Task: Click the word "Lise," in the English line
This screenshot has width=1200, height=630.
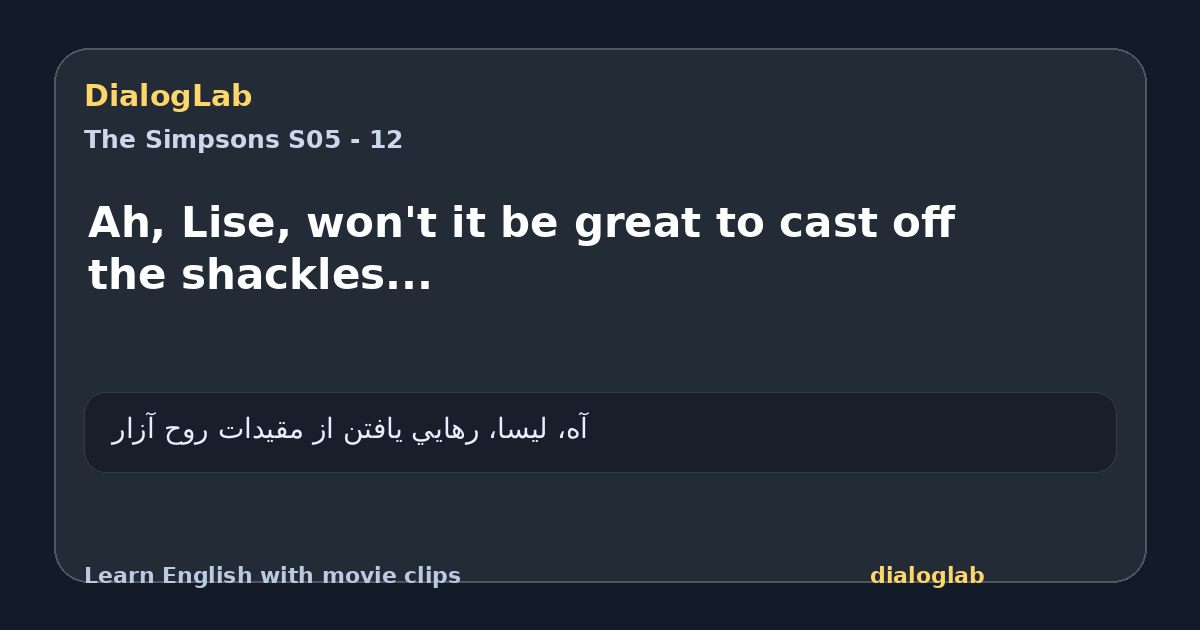Action: [x=236, y=223]
